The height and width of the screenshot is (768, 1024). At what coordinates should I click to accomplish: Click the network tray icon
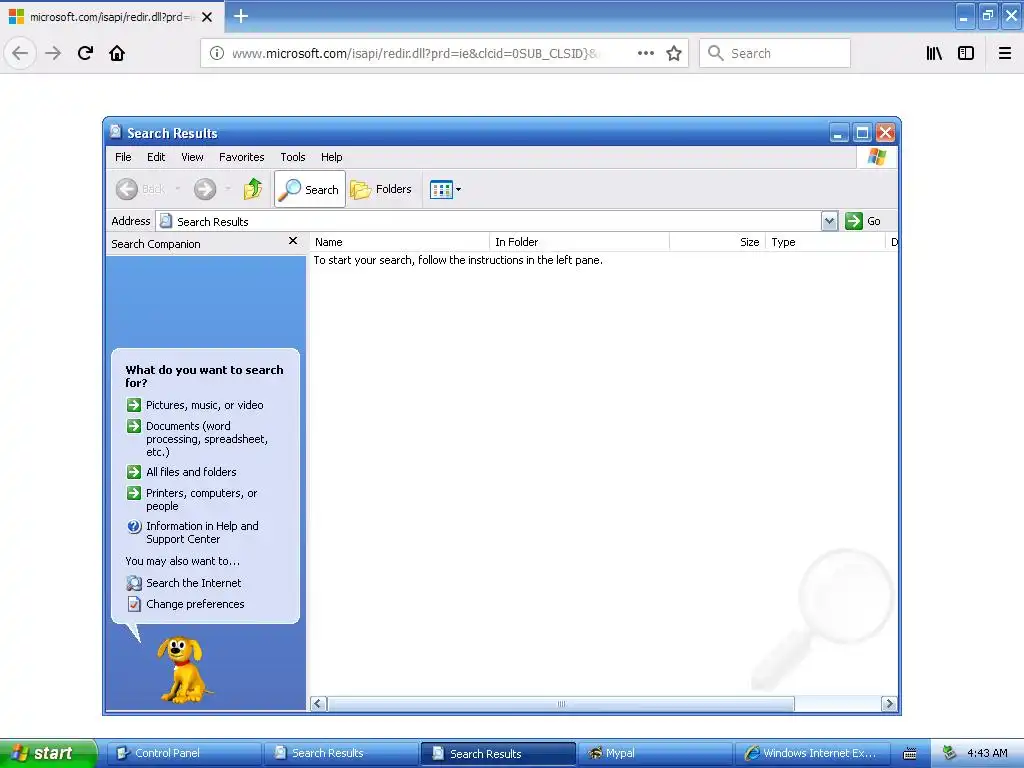click(950, 754)
